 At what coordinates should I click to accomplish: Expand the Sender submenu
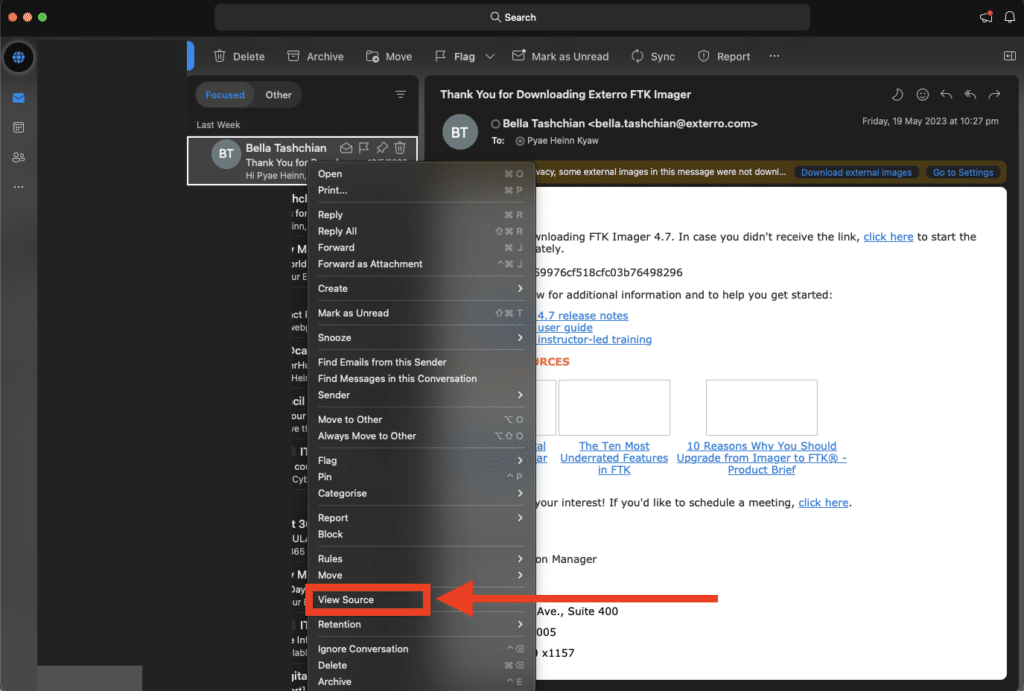421,395
